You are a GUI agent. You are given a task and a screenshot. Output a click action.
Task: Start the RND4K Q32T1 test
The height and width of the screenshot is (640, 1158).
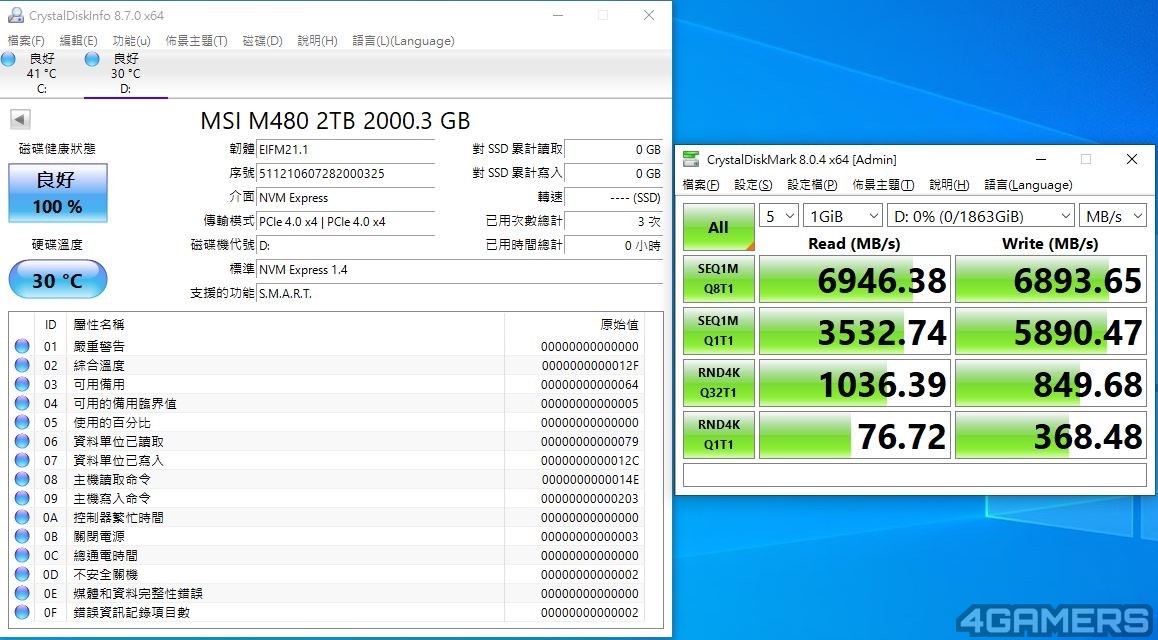click(719, 382)
